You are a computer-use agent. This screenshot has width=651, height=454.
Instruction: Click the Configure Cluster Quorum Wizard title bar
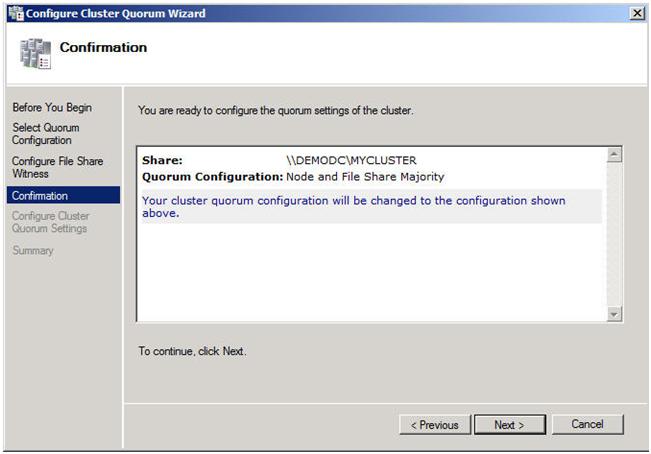[300, 13]
